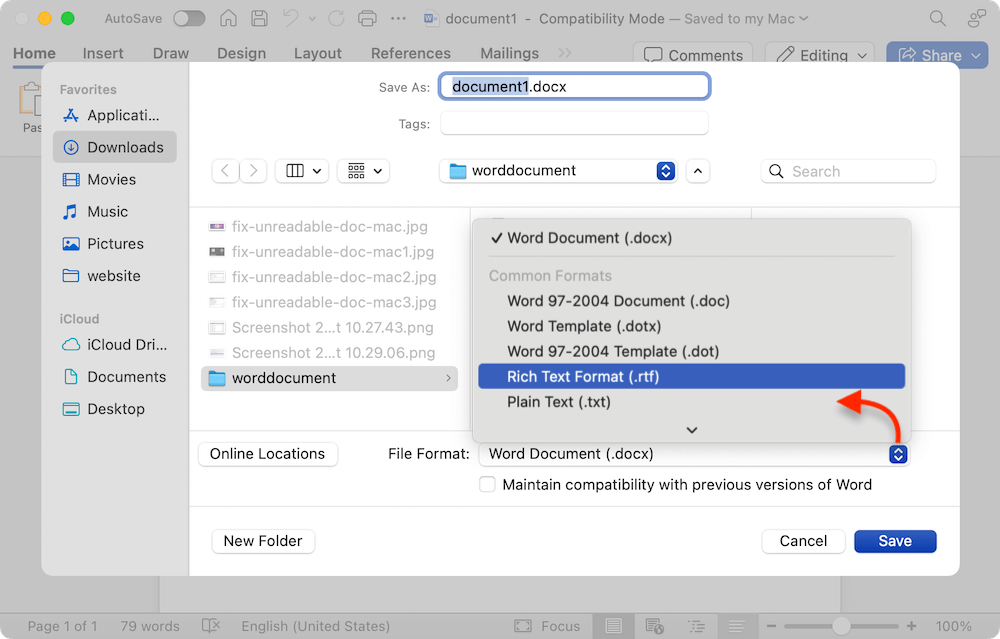Image resolution: width=1000 pixels, height=639 pixels.
Task: Expand more formats with the down chevron
Action: coord(691,429)
